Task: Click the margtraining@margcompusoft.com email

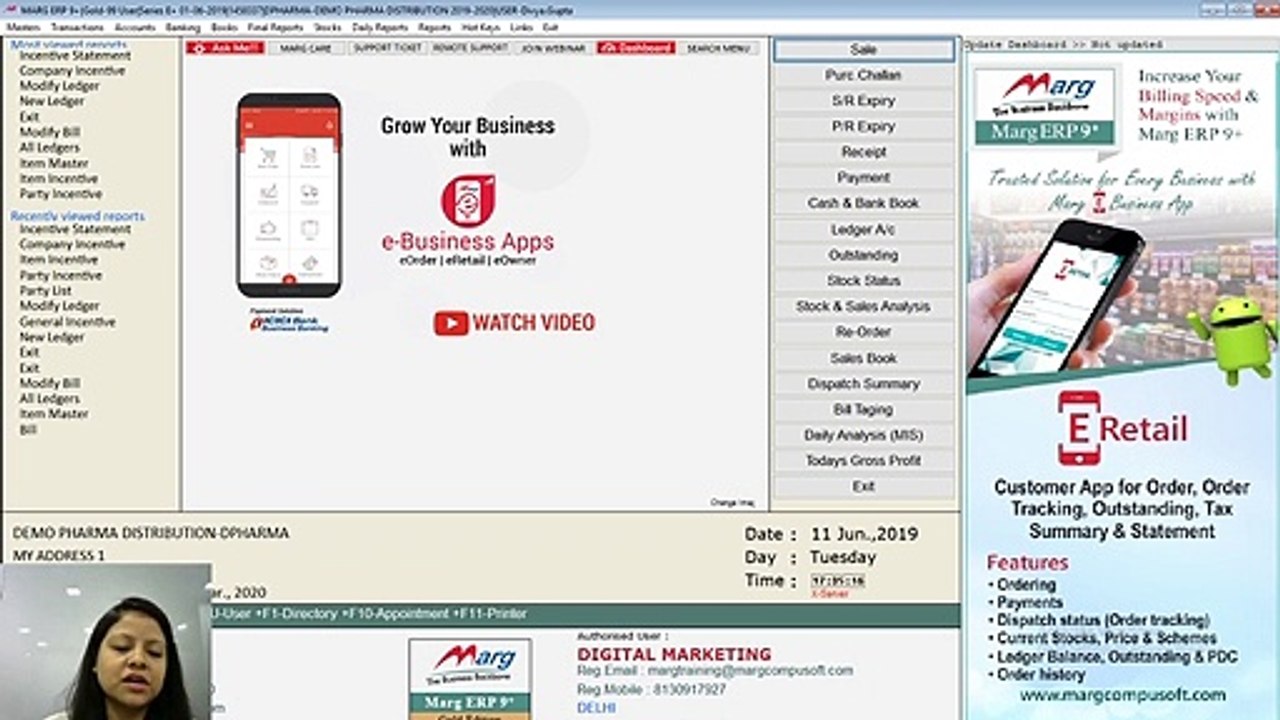Action: (x=750, y=671)
